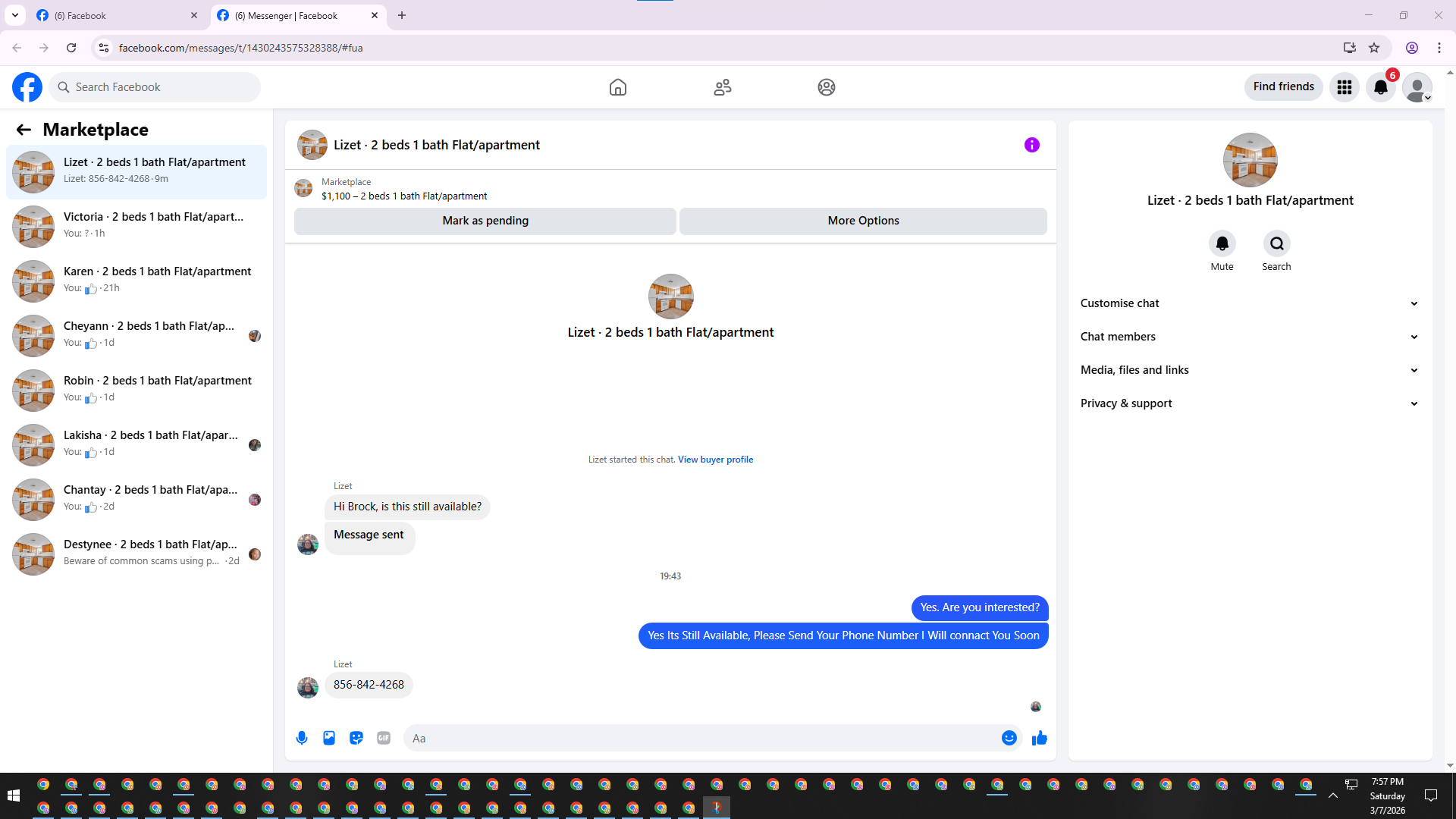The height and width of the screenshot is (819, 1456).
Task: Expand the Customise chat section
Action: 1250,303
